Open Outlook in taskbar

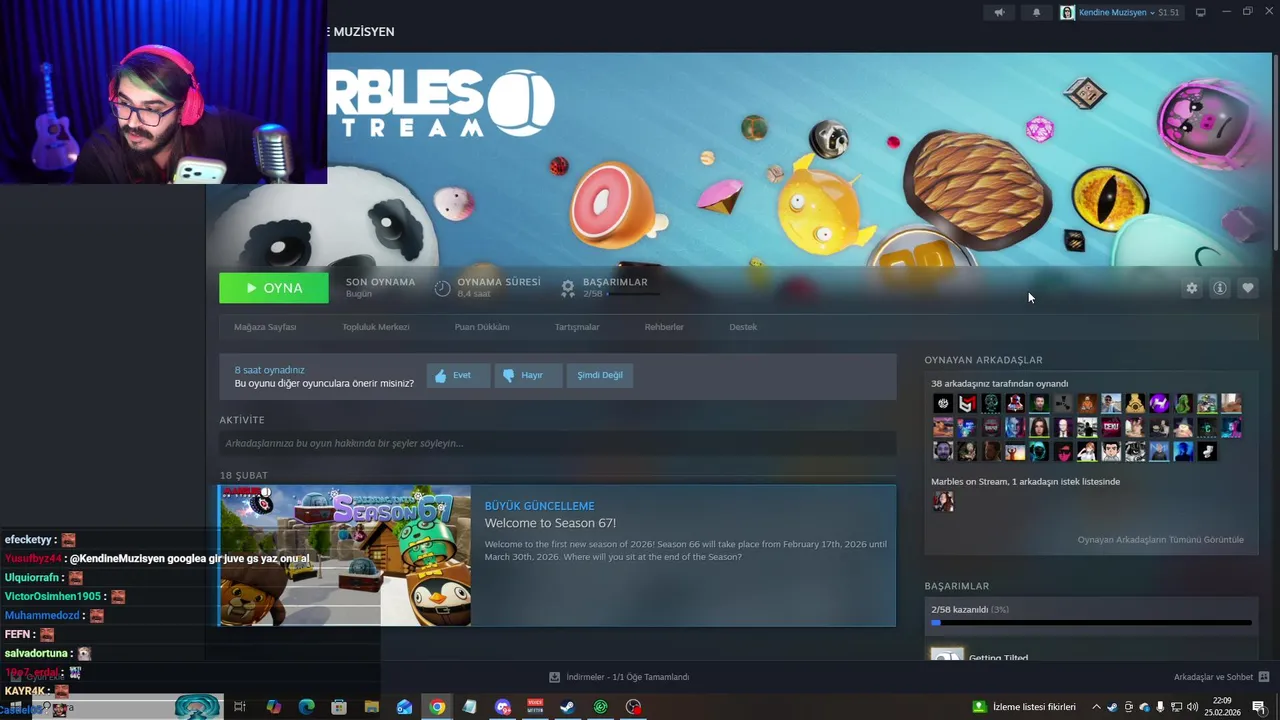coord(404,707)
